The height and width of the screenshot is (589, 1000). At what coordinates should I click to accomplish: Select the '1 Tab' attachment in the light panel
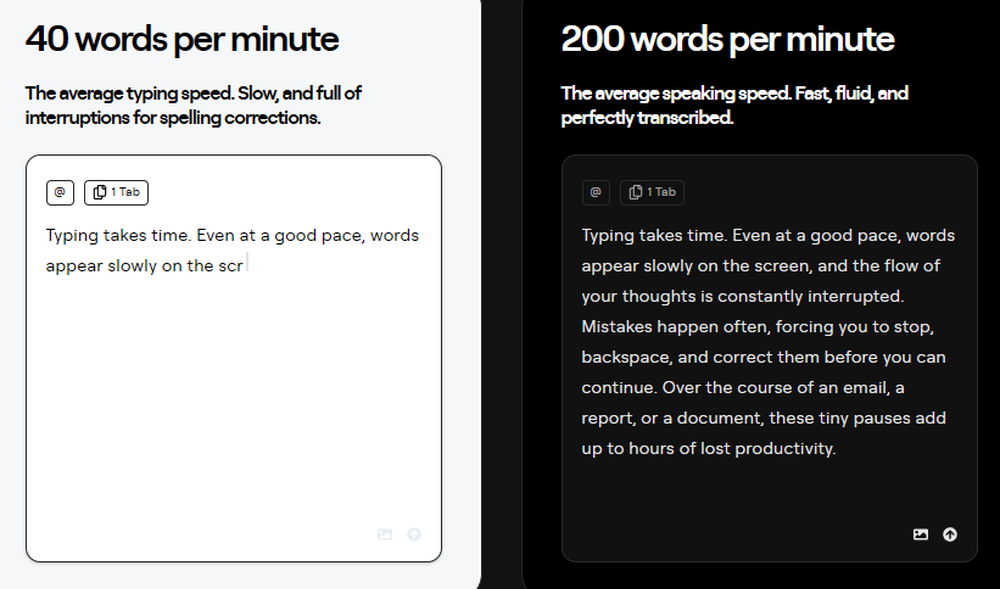tap(115, 192)
